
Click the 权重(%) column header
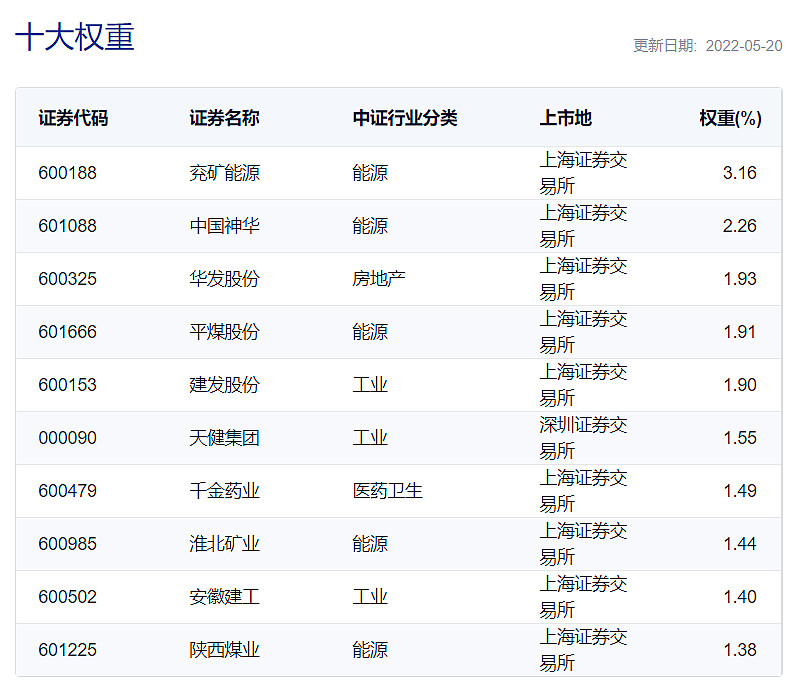[x=731, y=118]
